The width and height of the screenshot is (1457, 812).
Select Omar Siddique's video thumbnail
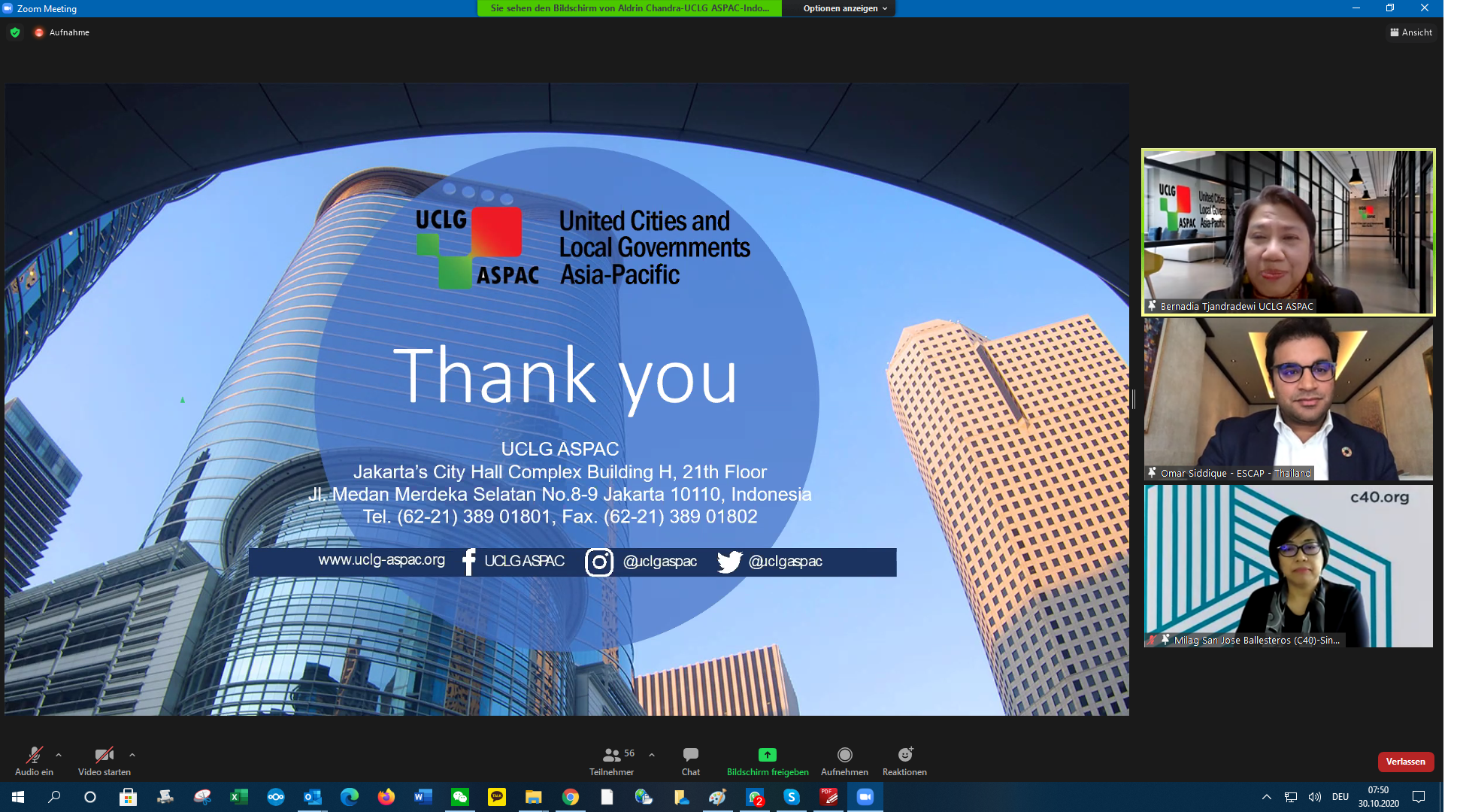(x=1288, y=398)
